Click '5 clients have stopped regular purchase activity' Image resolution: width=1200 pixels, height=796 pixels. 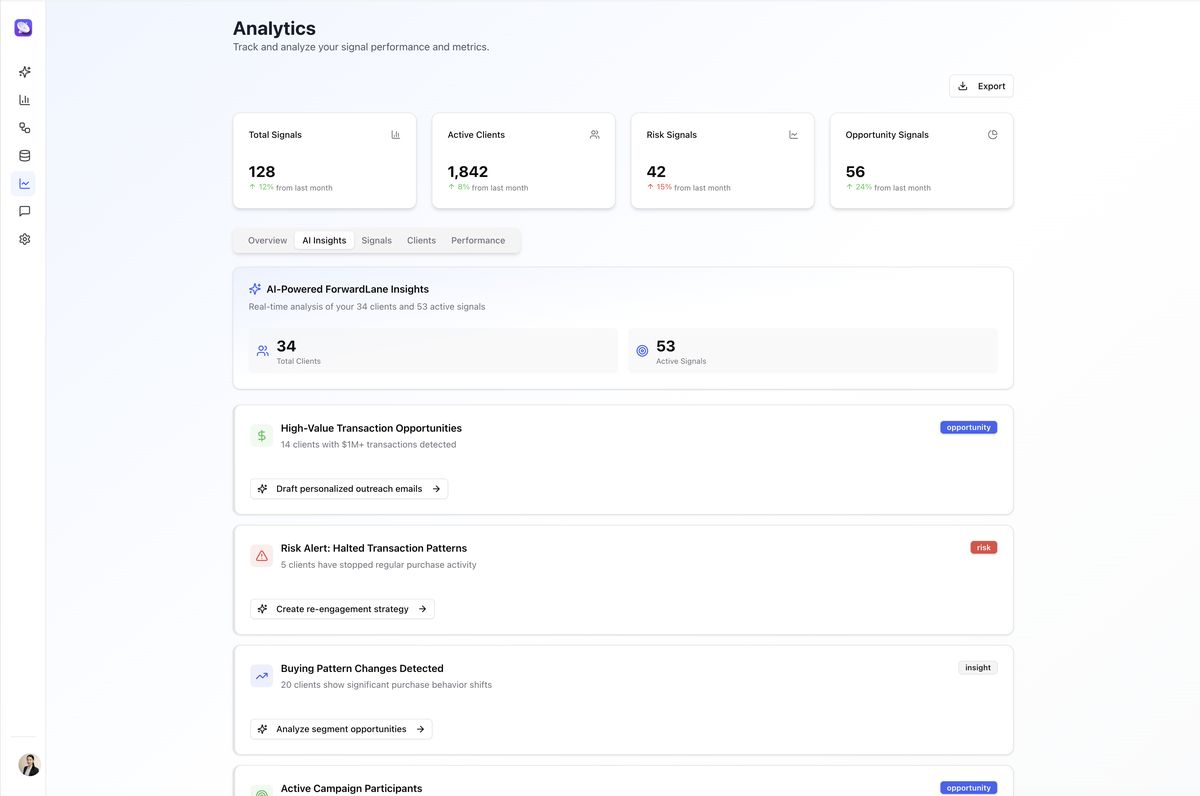pyautogui.click(x=378, y=565)
